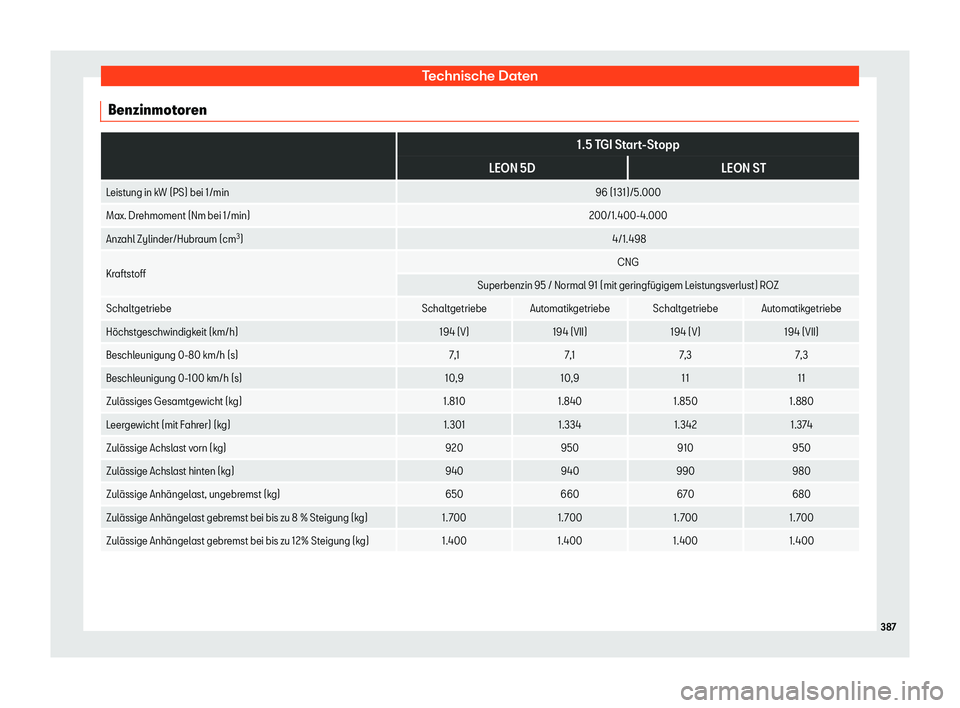Click the page number '387'

[888, 627]
